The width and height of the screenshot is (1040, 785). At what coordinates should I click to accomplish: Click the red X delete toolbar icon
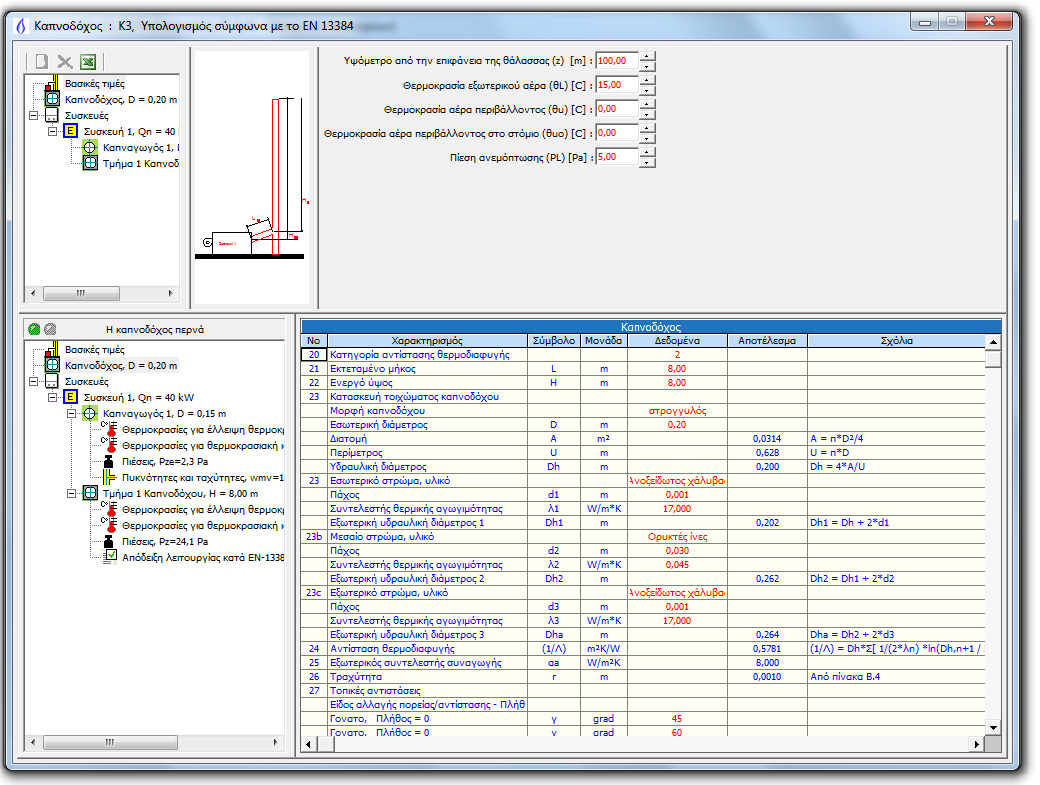tap(65, 62)
